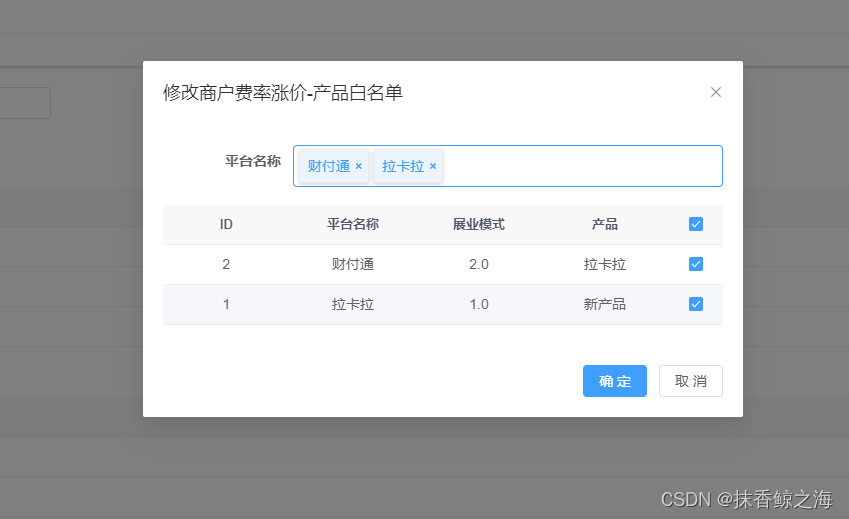This screenshot has height=519, width=849.
Task: Click the input box in the background page
Action: (25, 103)
